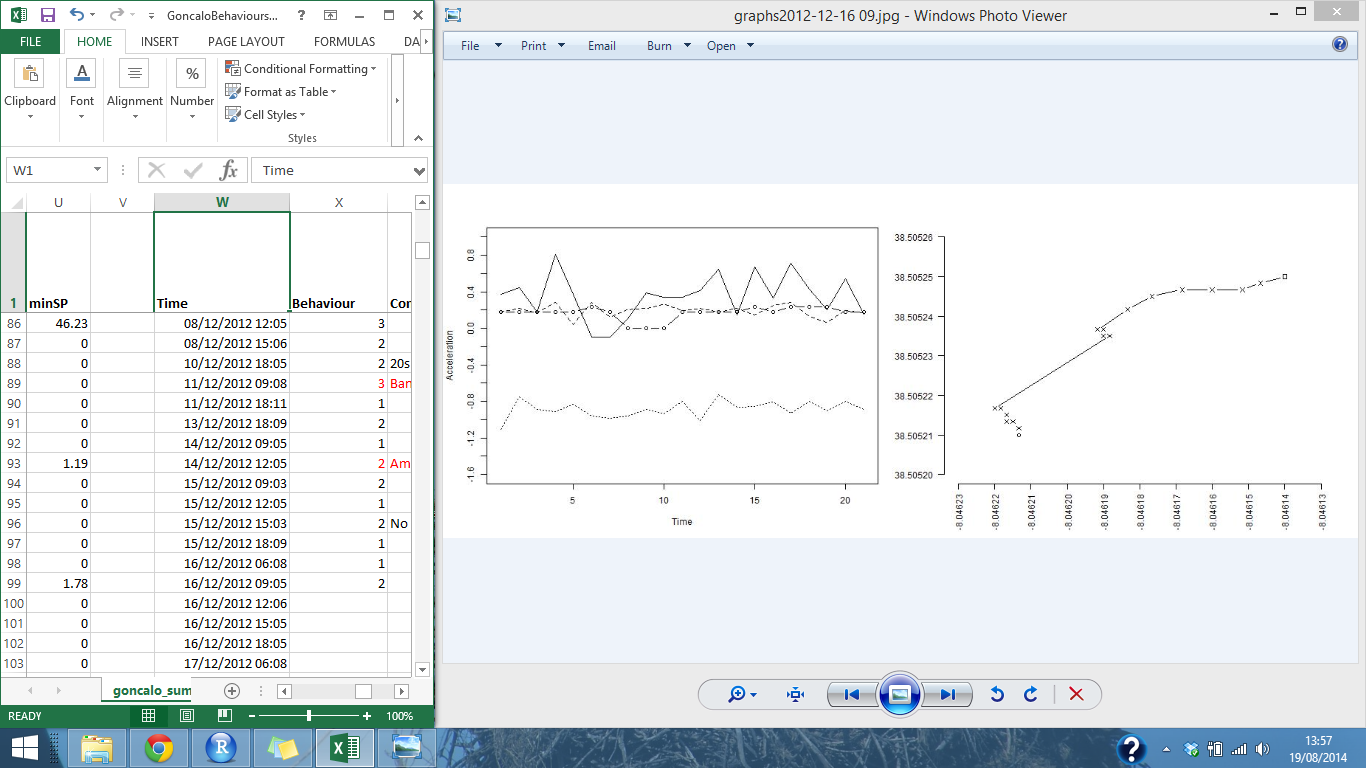1366x768 pixels.
Task: Go to previous photo
Action: click(x=851, y=694)
